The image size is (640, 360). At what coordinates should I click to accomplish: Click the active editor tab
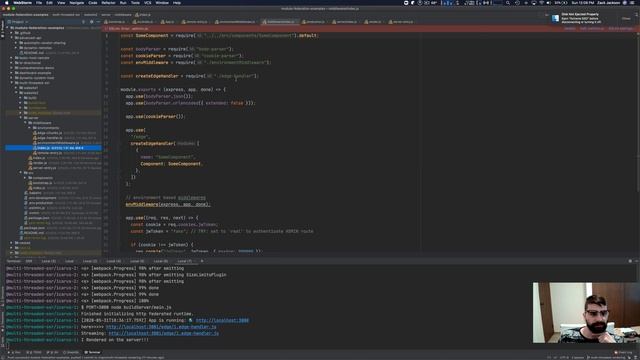tap(280, 22)
